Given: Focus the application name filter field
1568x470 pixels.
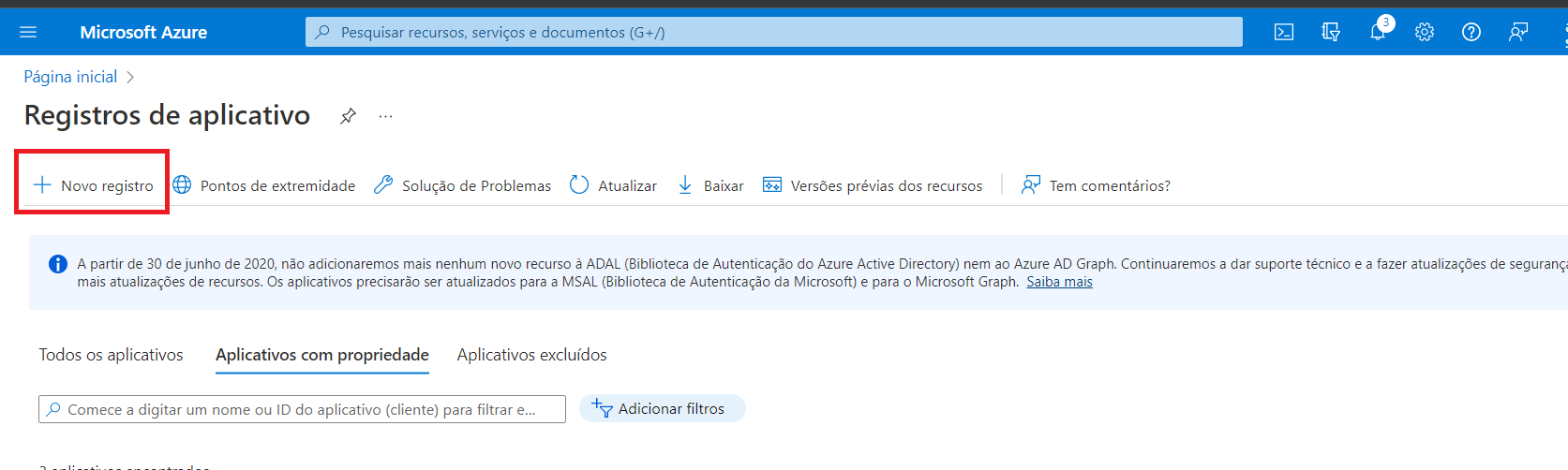Looking at the screenshot, I should pyautogui.click(x=302, y=409).
